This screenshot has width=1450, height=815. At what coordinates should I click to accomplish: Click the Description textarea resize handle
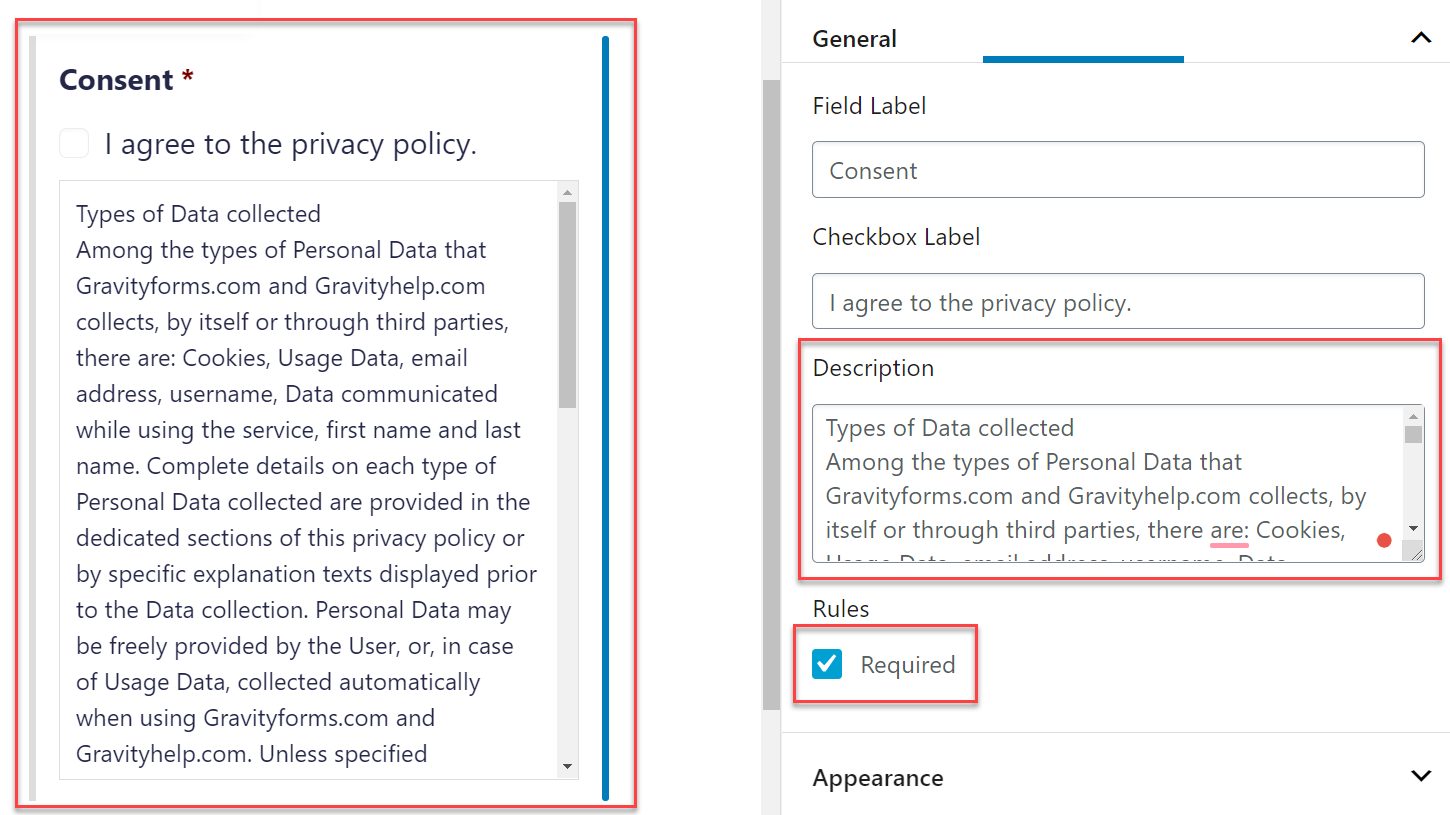[1413, 551]
